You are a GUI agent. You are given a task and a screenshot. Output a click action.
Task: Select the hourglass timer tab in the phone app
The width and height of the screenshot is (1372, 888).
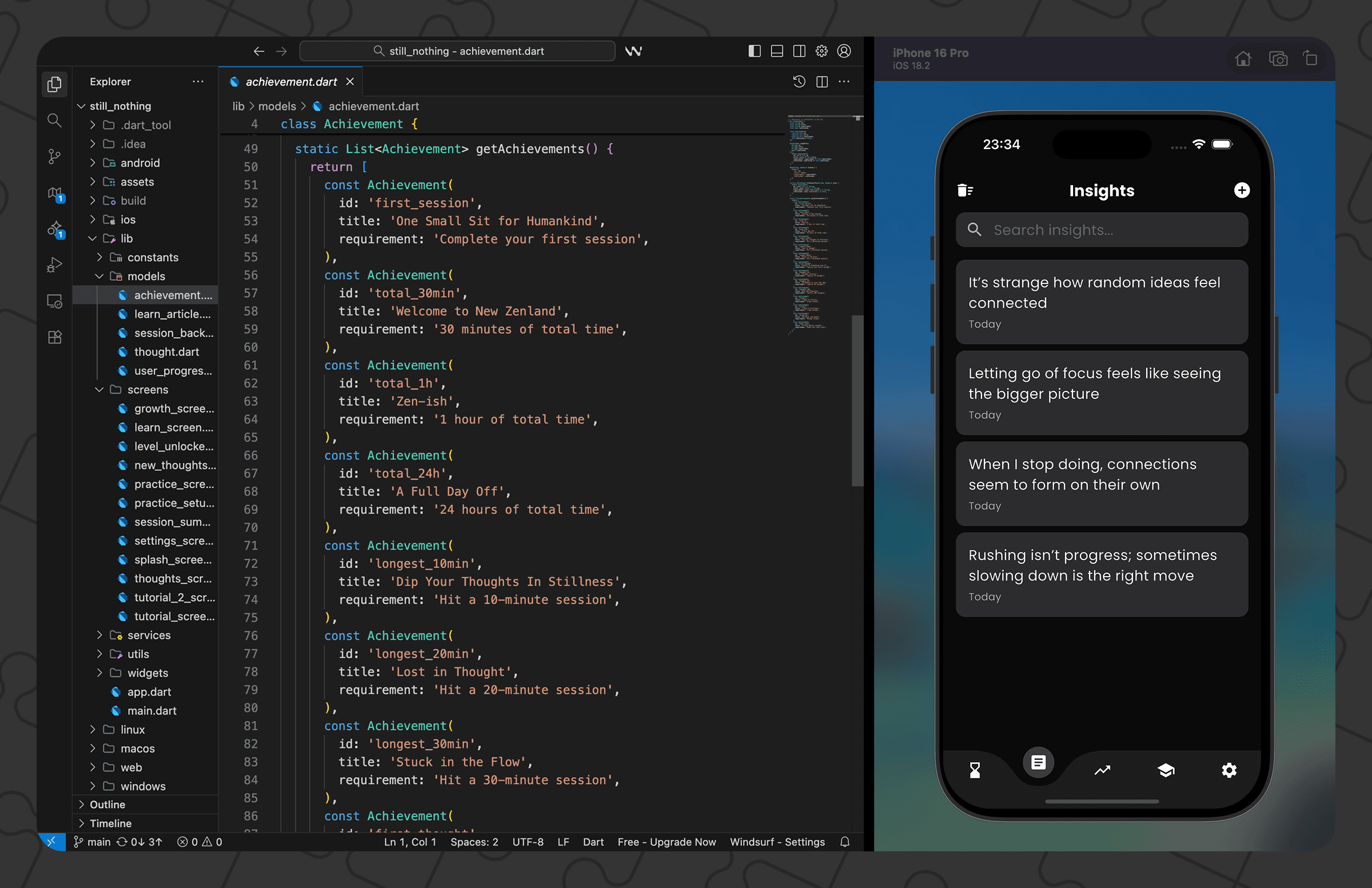pos(975,770)
